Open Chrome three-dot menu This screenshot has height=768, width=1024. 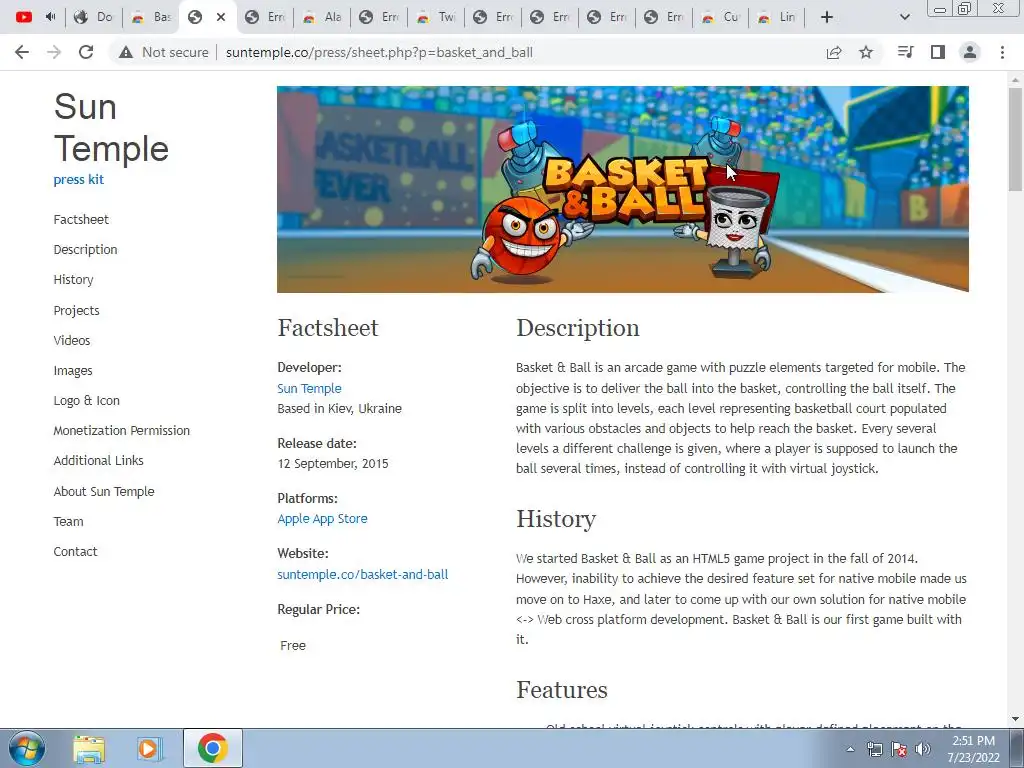point(1002,52)
